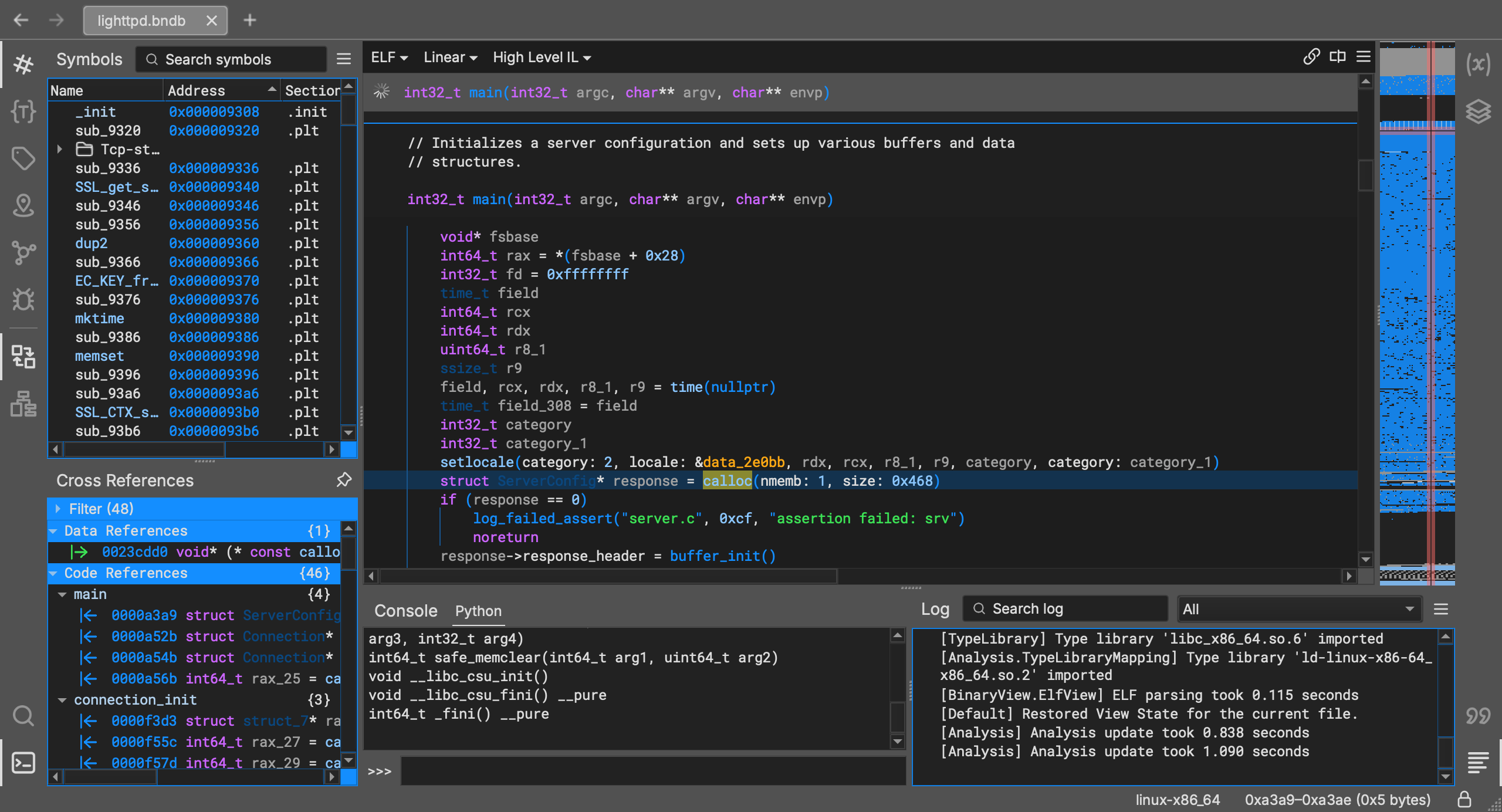Screen dimensions: 1502x812
Task: Open the High Level IL dropdown
Action: pos(542,57)
